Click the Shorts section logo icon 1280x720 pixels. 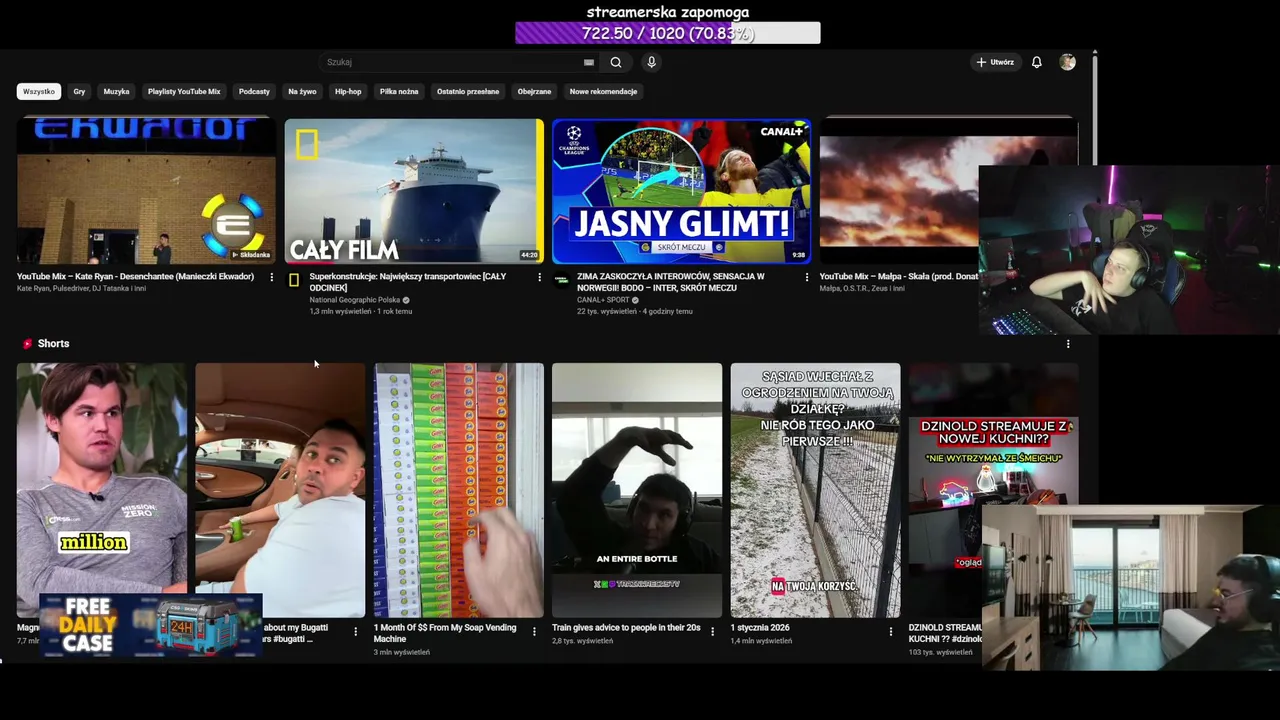pos(27,344)
